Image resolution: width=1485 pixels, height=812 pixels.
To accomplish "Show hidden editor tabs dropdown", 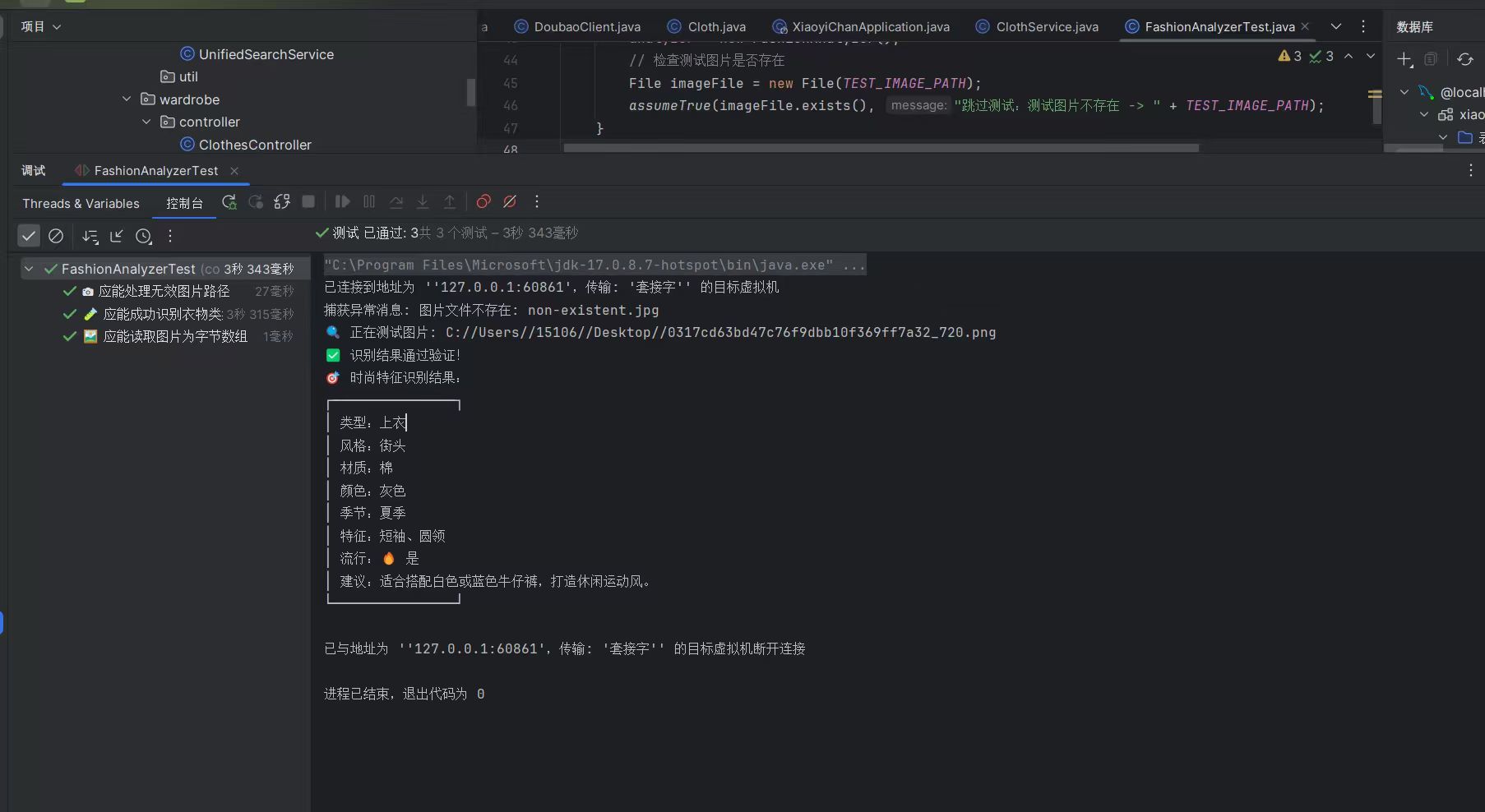I will click(x=1336, y=26).
